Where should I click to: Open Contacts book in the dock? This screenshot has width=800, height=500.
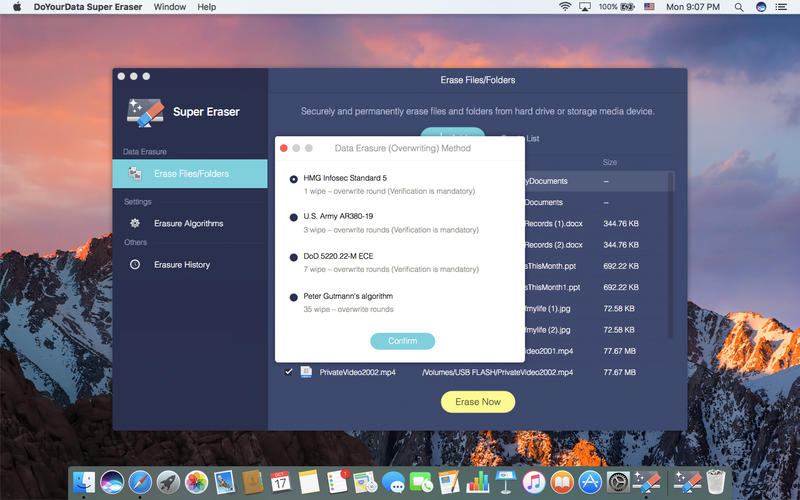click(x=252, y=482)
